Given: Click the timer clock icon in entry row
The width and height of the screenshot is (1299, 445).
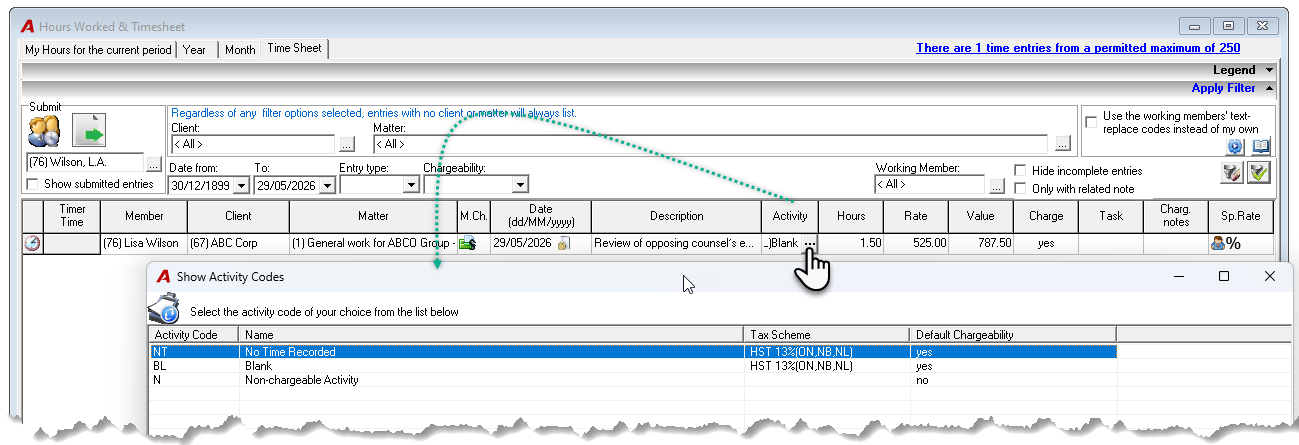Looking at the screenshot, I should point(32,243).
